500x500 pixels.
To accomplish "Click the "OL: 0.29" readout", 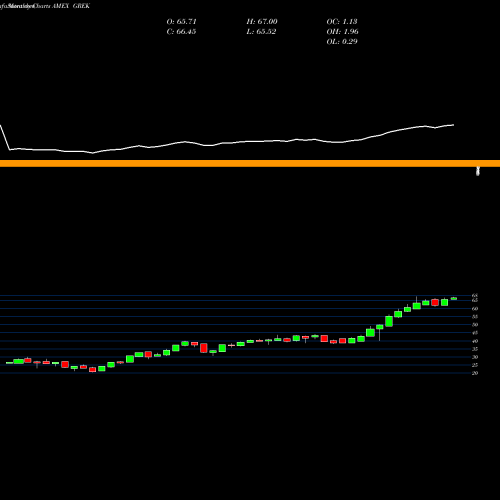I will [342, 42].
